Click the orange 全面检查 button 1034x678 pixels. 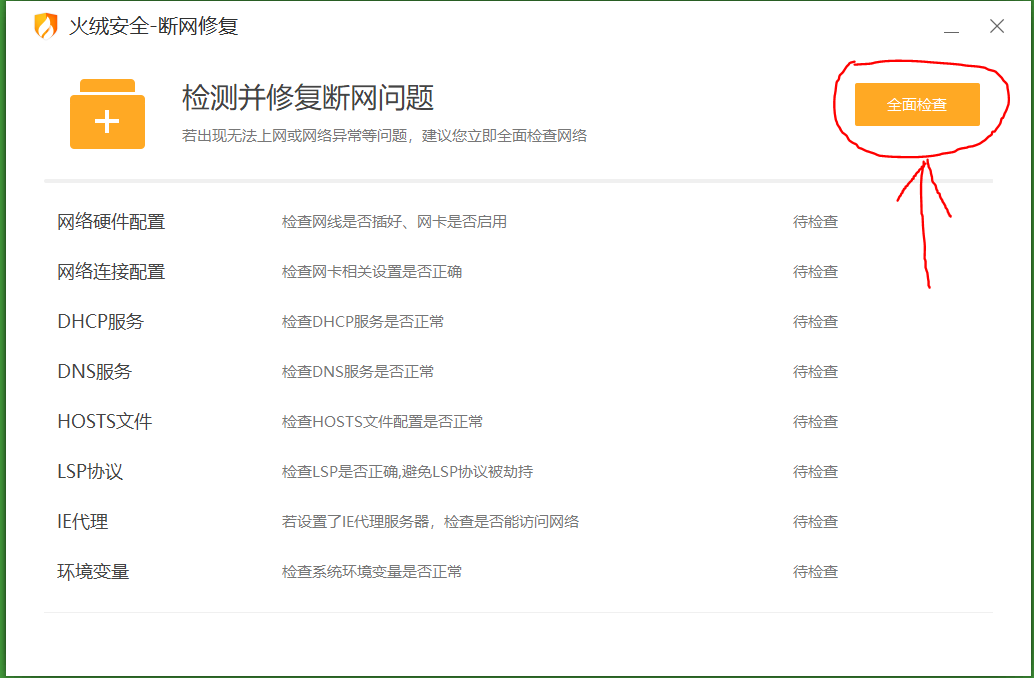917,104
